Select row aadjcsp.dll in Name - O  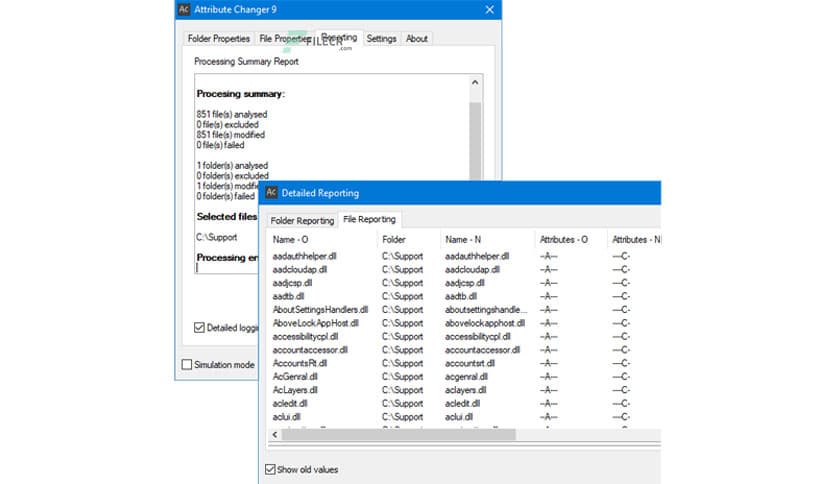pos(292,283)
